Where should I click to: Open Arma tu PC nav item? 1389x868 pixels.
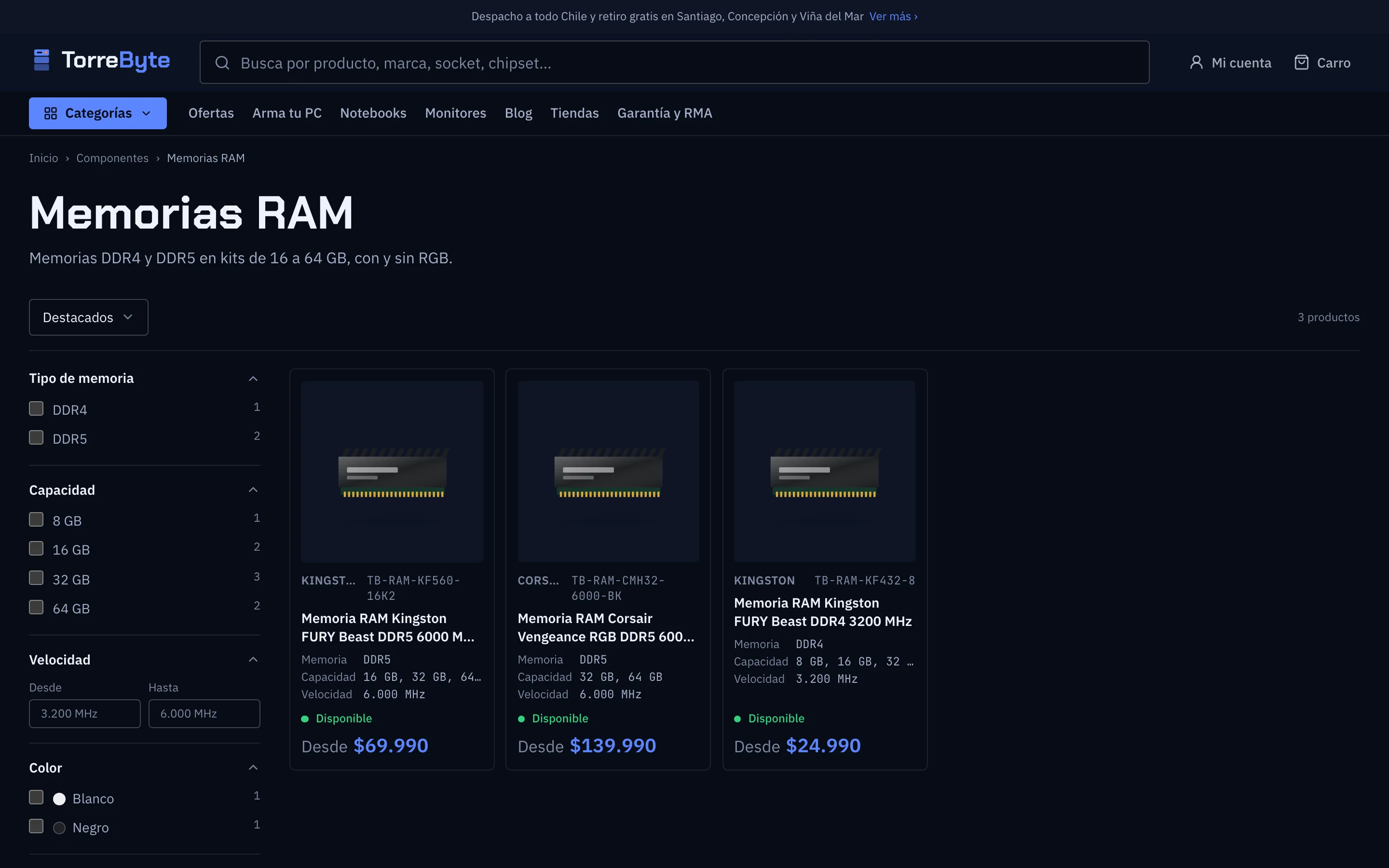point(287,113)
